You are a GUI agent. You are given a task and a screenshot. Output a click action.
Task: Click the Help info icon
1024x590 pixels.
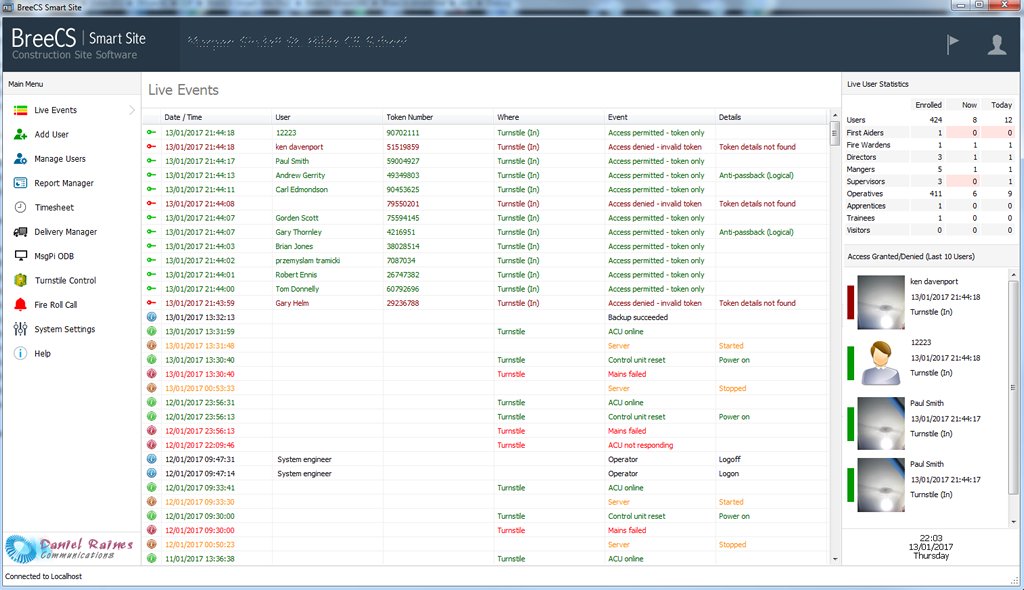(x=21, y=353)
